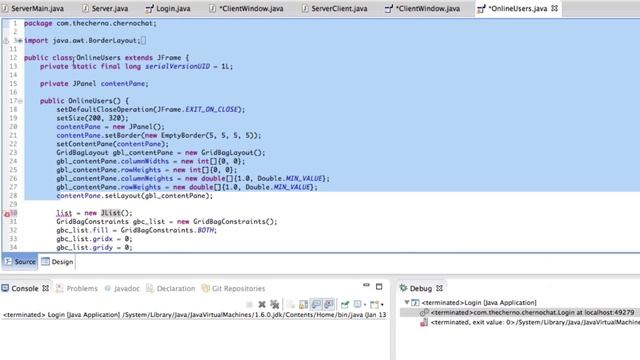Open the Declaration view tab

coord(171,288)
